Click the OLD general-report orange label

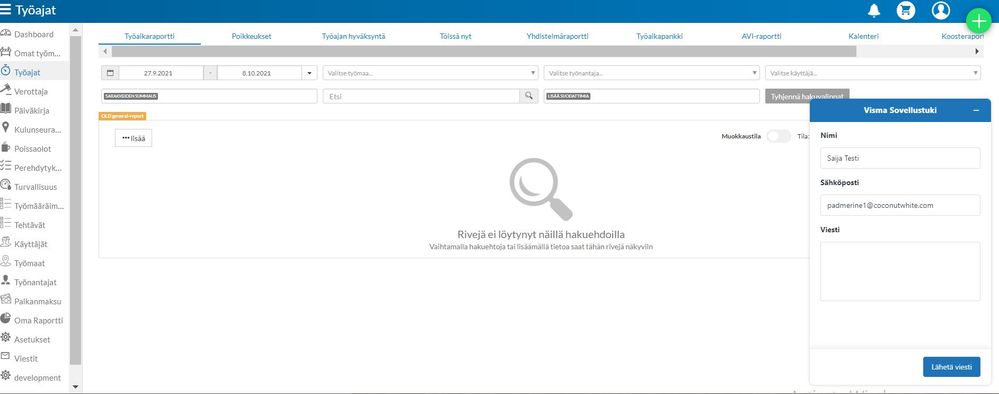click(122, 116)
